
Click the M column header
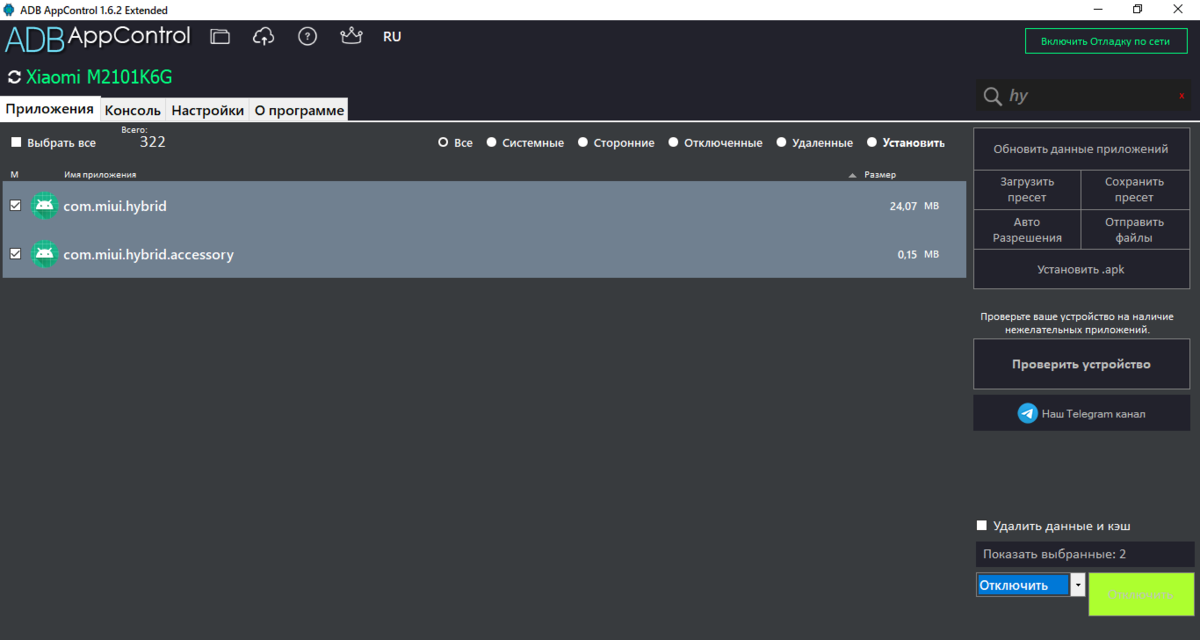point(14,175)
